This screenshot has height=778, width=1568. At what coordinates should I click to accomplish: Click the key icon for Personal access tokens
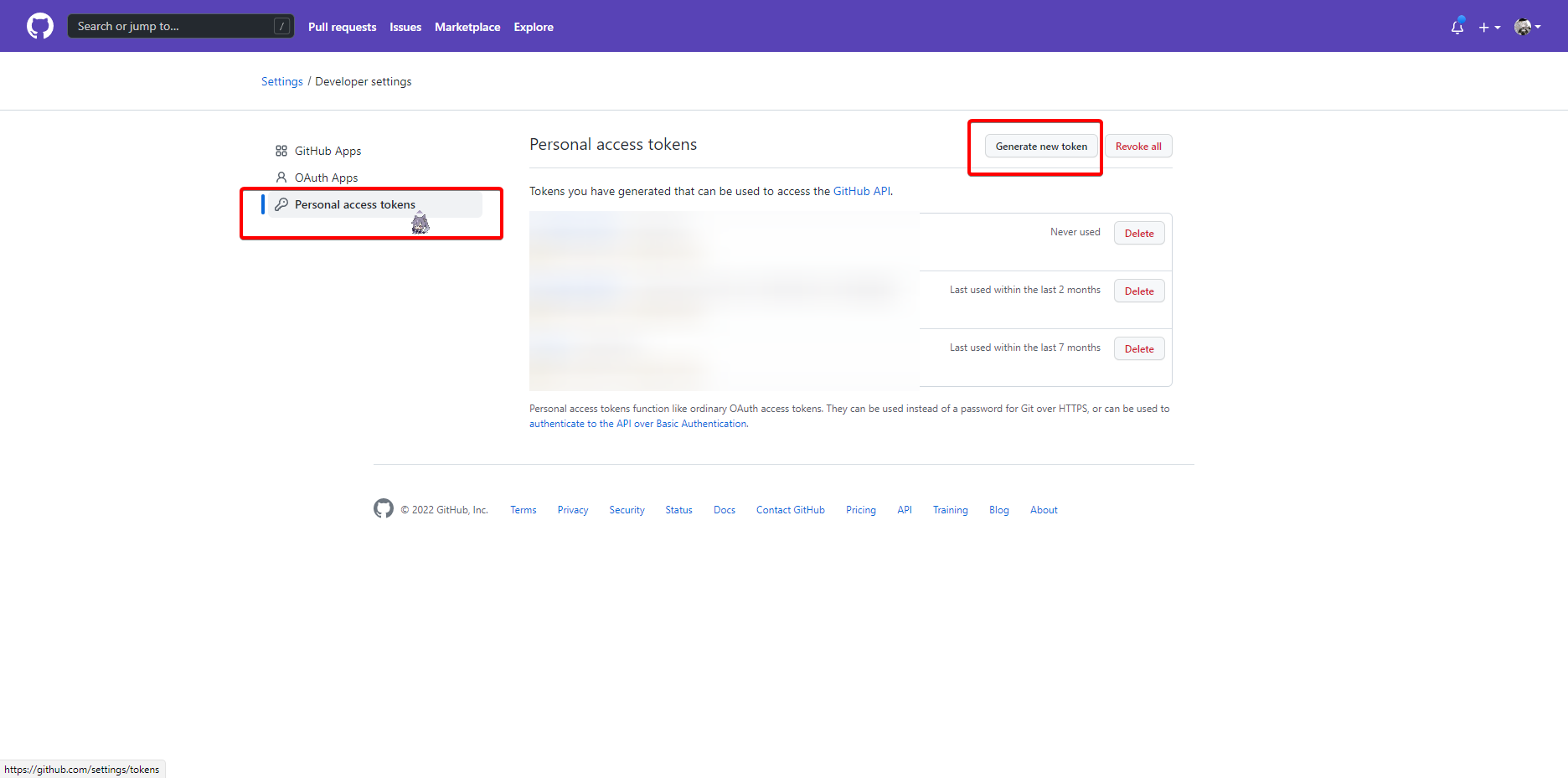click(x=281, y=204)
